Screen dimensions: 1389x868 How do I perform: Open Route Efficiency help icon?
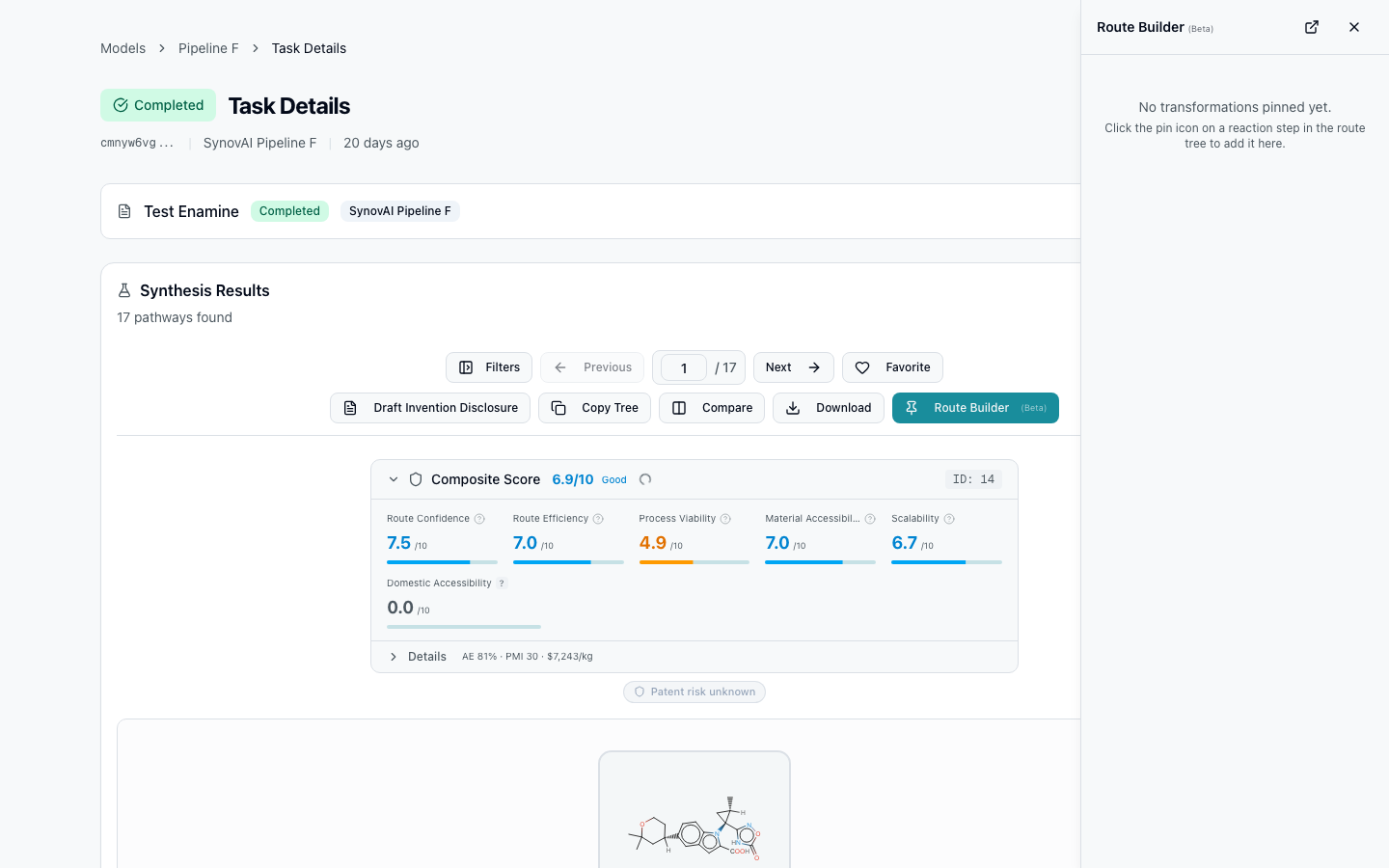tap(598, 519)
